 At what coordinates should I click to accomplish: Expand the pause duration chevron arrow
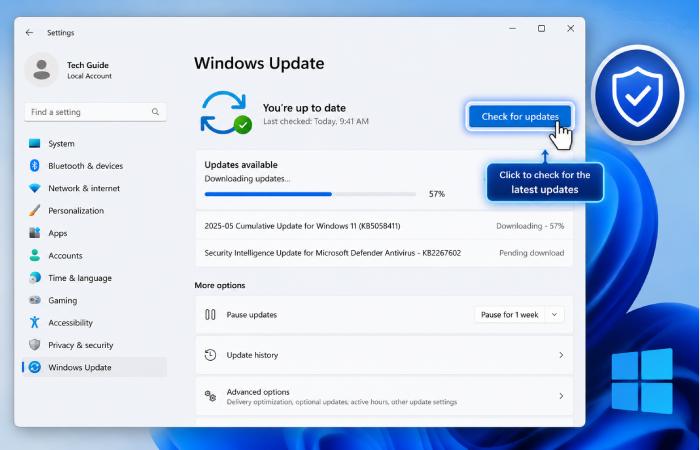pyautogui.click(x=554, y=315)
